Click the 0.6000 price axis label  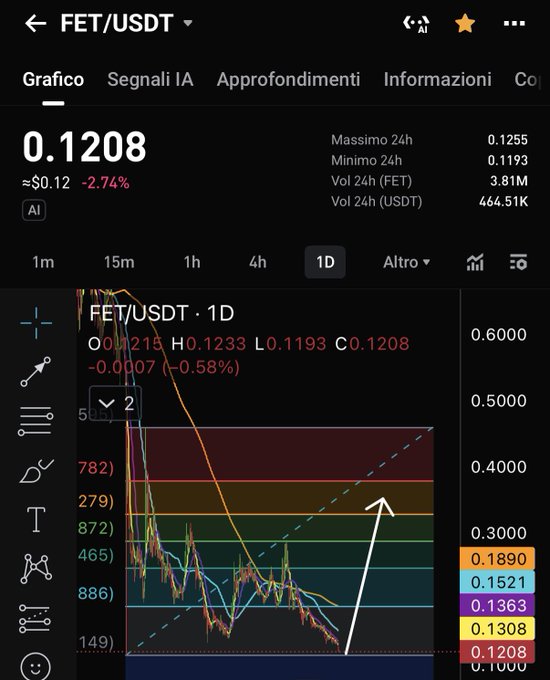499,335
